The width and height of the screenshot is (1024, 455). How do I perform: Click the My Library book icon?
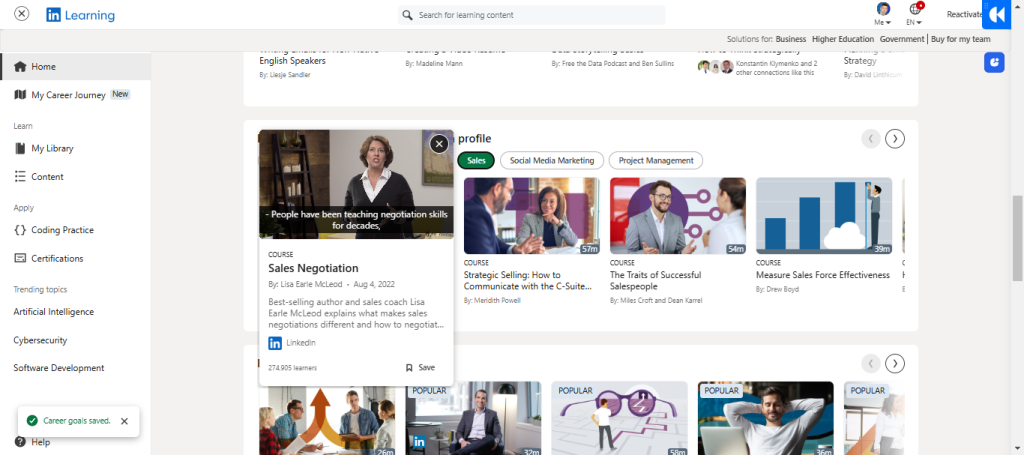20,148
